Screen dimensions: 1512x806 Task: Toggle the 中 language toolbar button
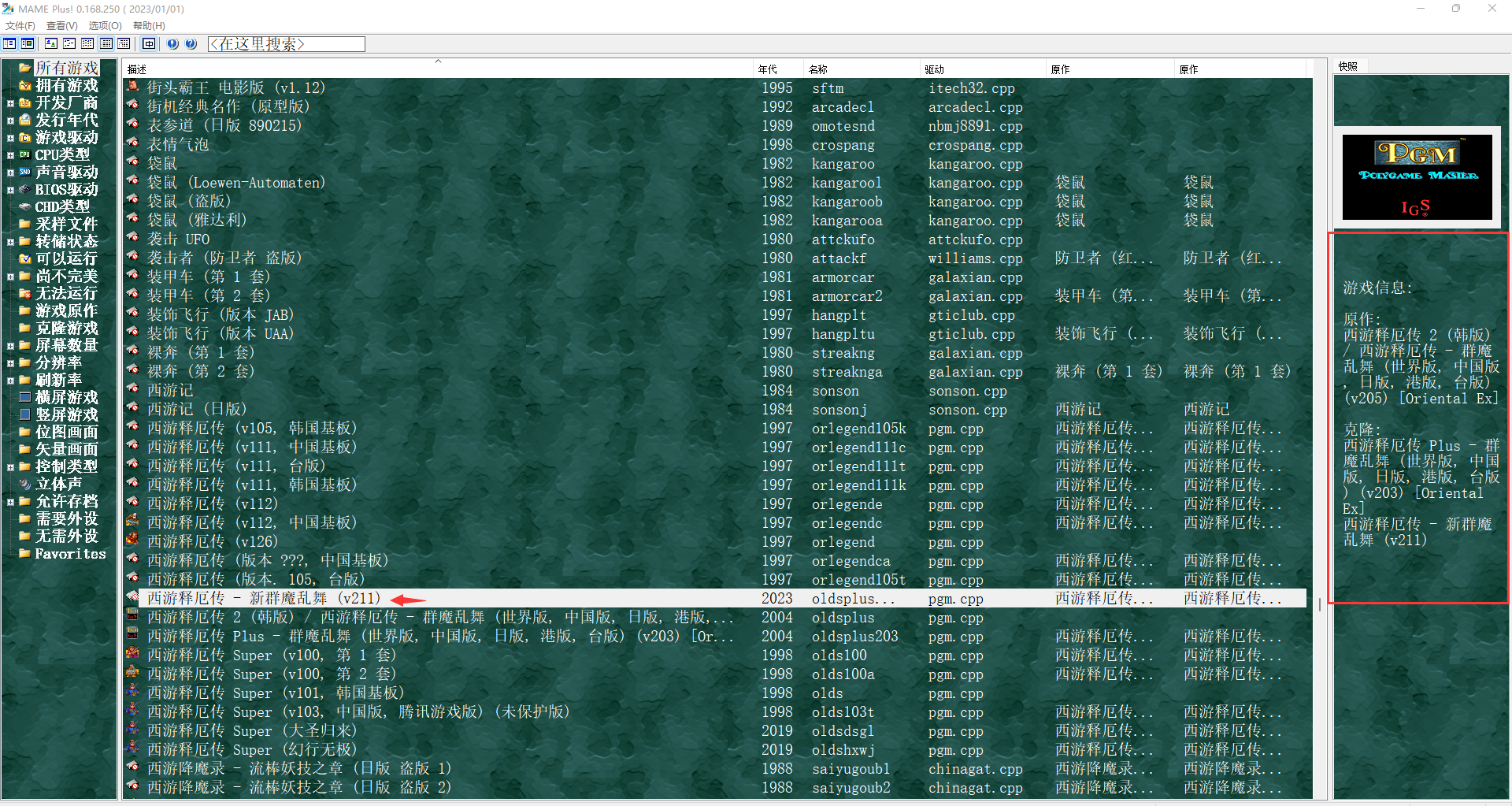149,44
